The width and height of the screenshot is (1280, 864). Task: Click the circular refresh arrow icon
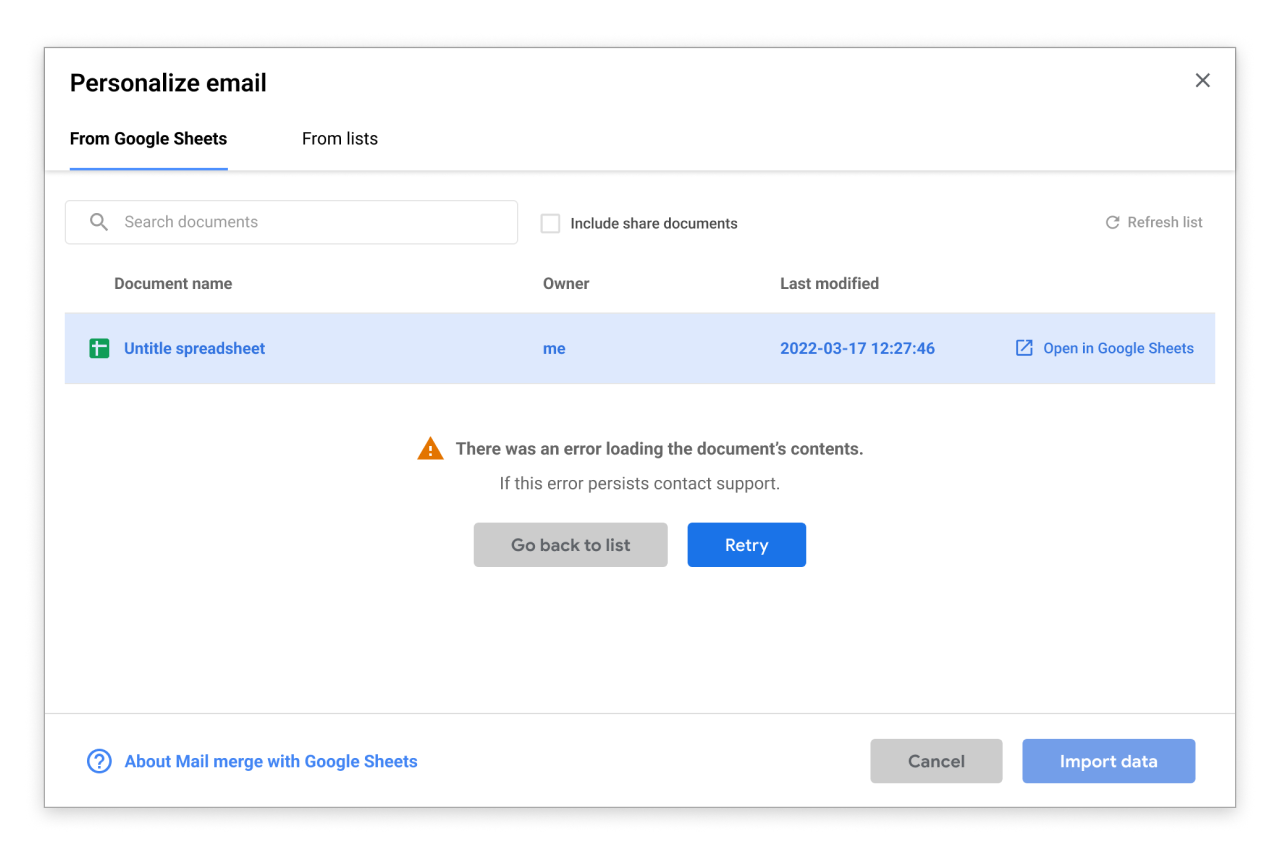click(1112, 223)
